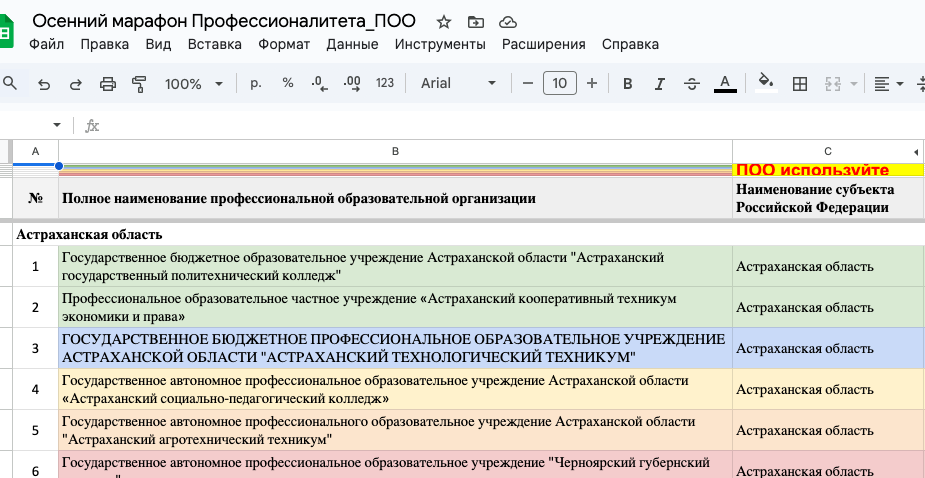Click the undo arrow
925x478 pixels.
pos(44,84)
